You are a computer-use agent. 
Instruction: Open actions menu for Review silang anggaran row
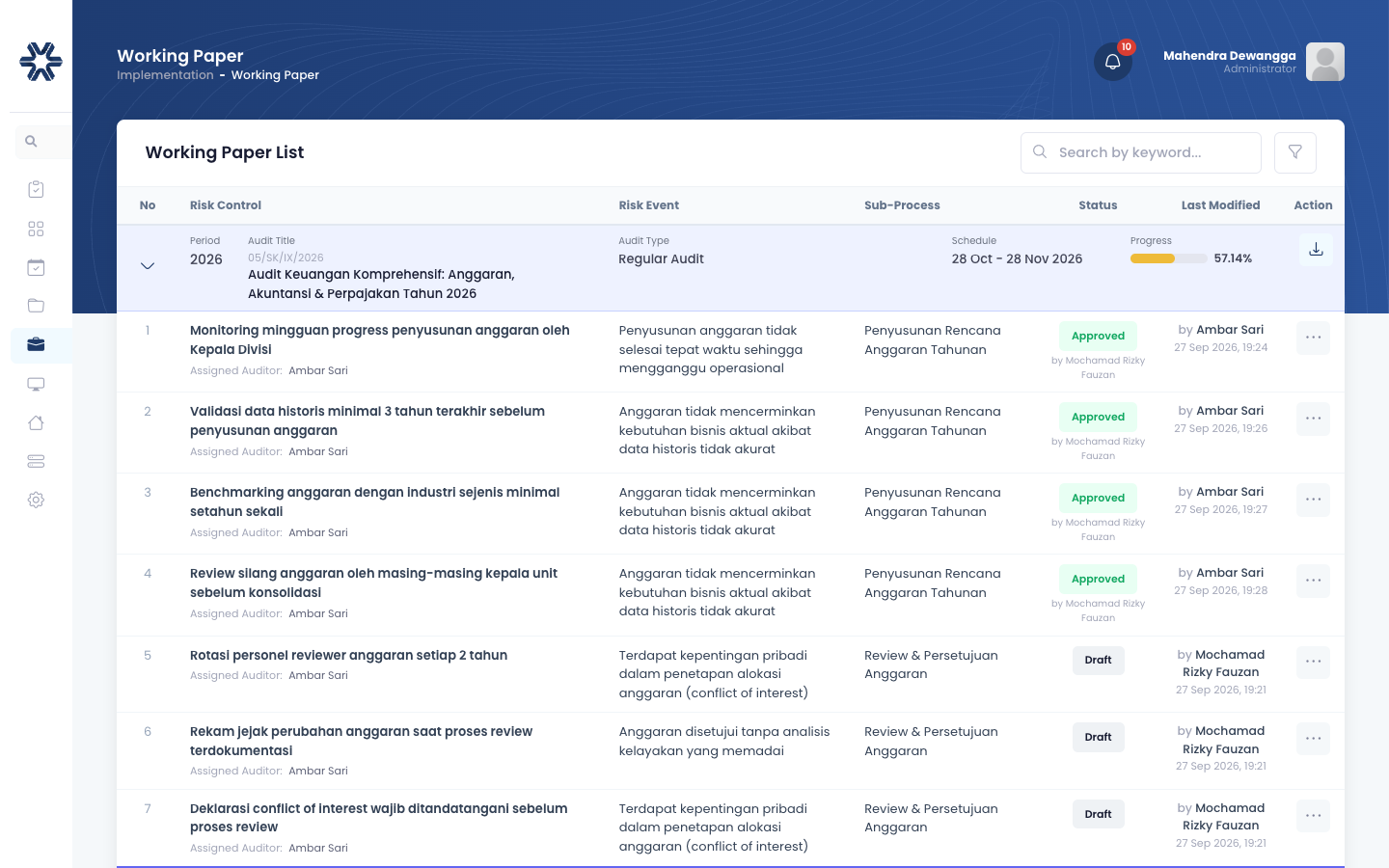[x=1314, y=581]
